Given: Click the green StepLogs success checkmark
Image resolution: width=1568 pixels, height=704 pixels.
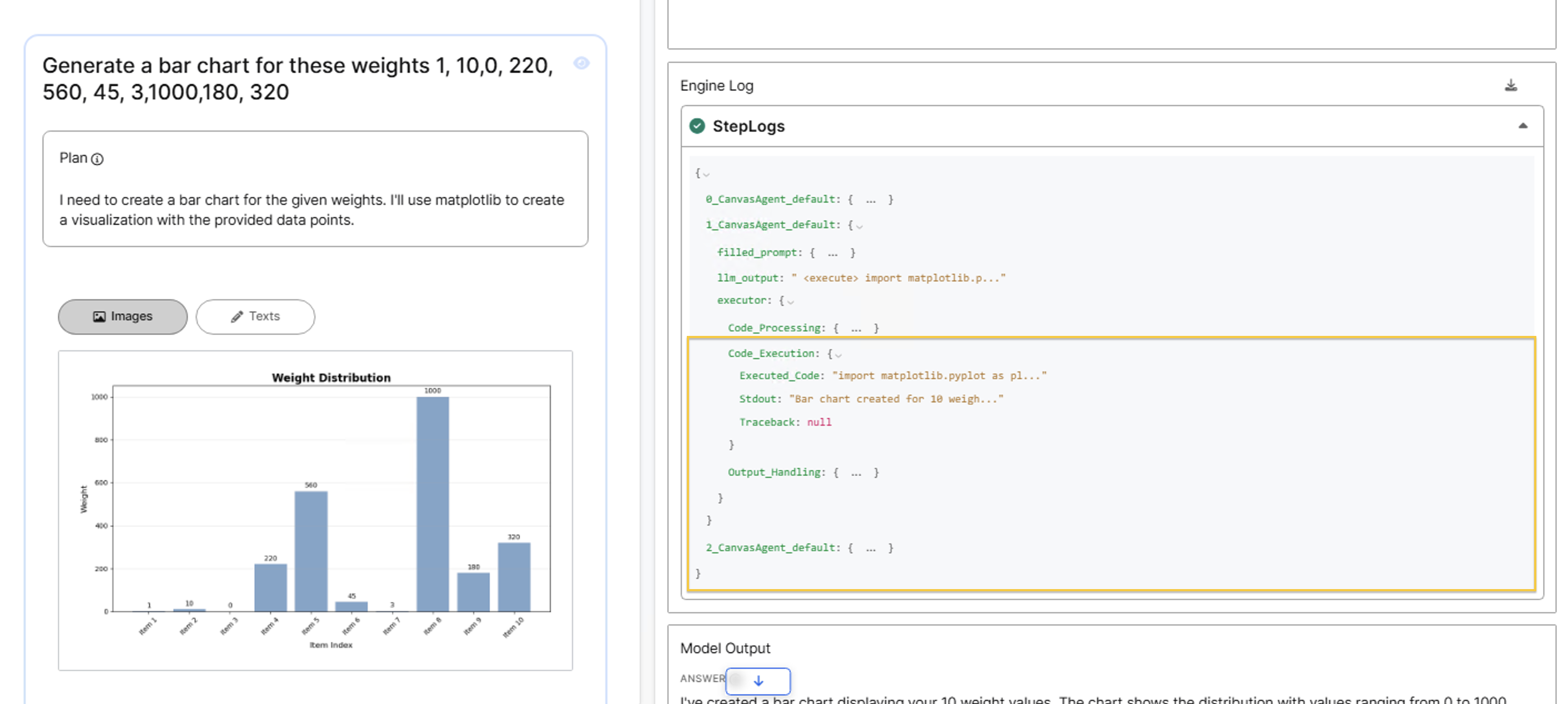Looking at the screenshot, I should click(697, 126).
